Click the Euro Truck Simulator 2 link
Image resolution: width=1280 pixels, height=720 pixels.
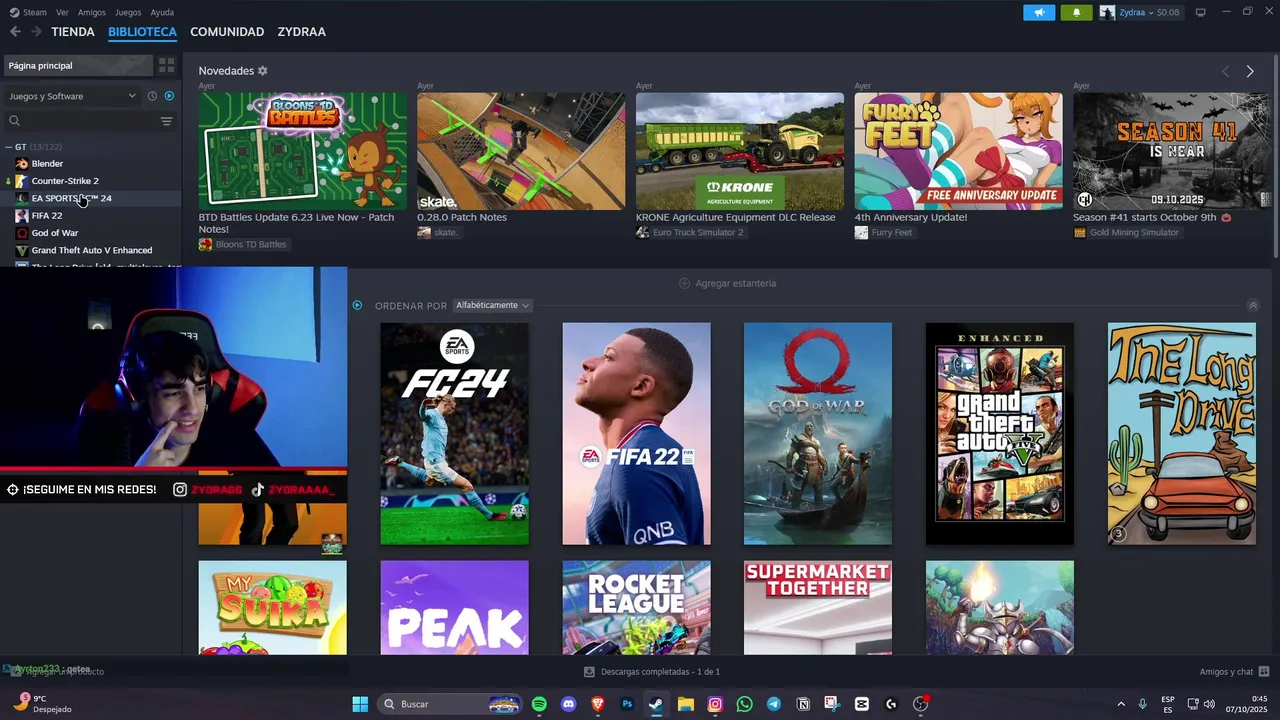pos(698,232)
